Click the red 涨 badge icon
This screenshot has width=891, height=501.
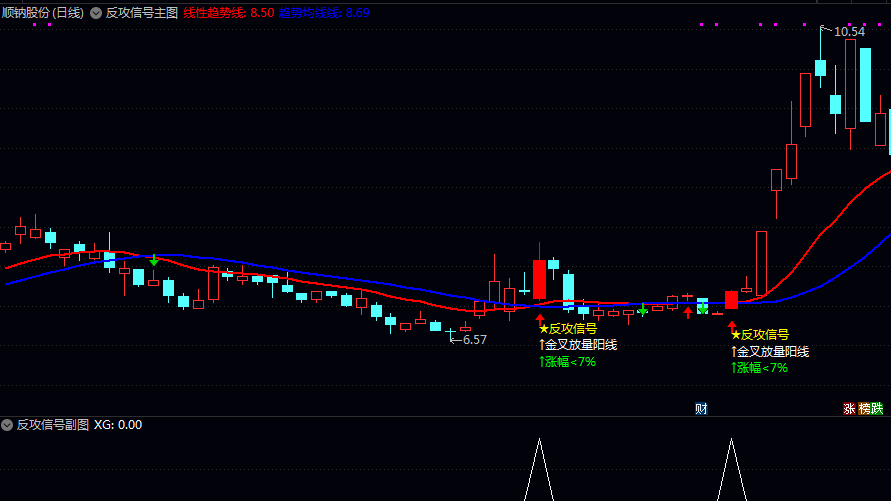pos(849,408)
